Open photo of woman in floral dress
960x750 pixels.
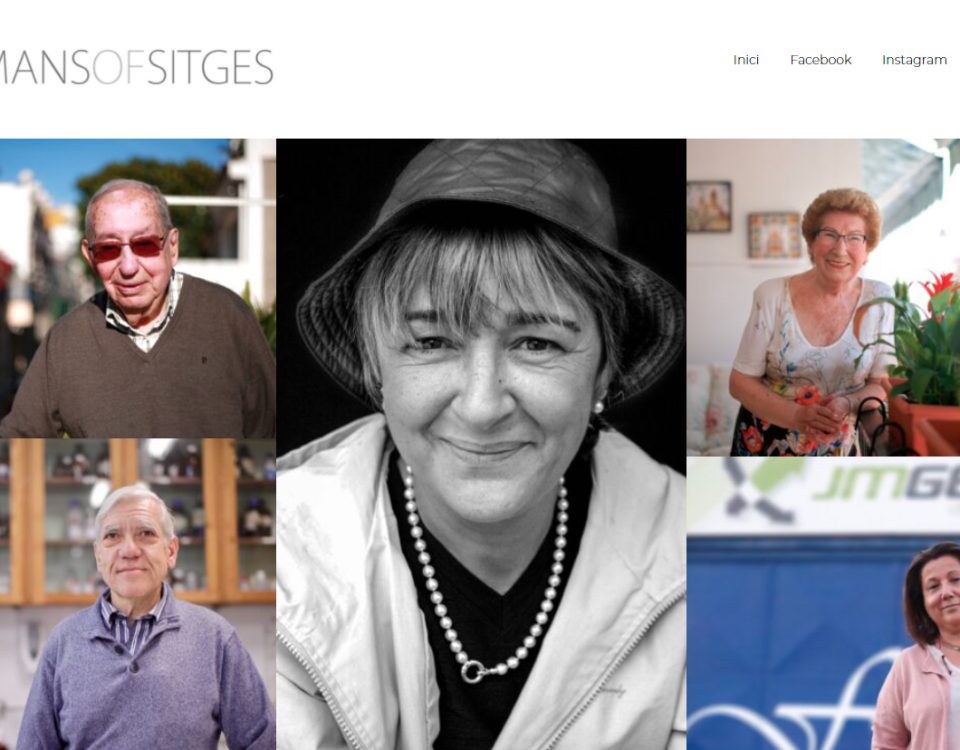click(x=823, y=297)
